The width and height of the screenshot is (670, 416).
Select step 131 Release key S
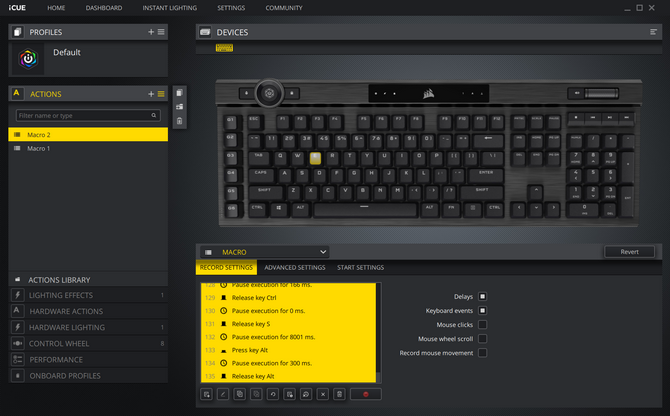click(x=288, y=324)
